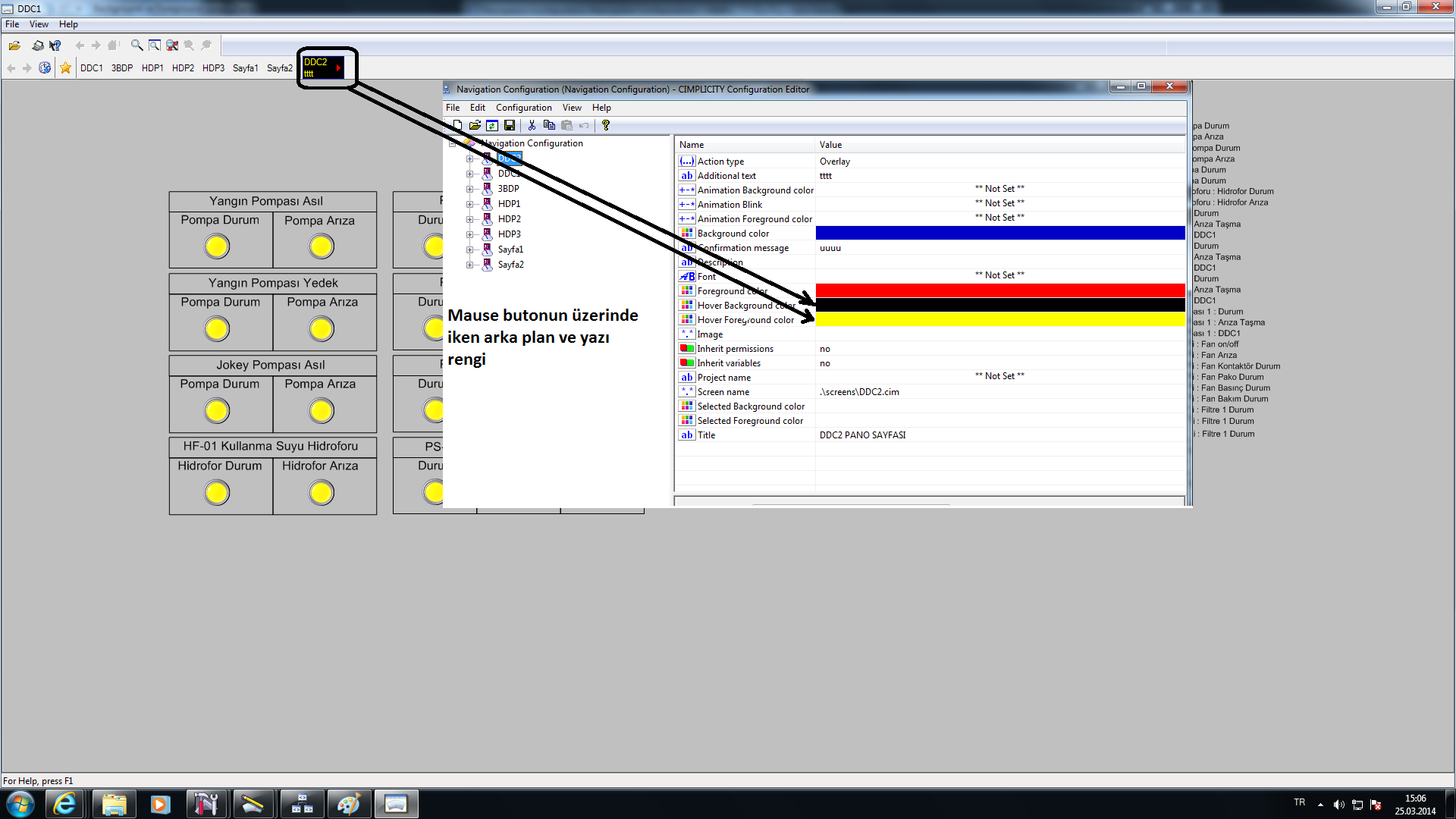Click the yellow question mark help icon
The height and width of the screenshot is (819, 1456).
tap(606, 125)
